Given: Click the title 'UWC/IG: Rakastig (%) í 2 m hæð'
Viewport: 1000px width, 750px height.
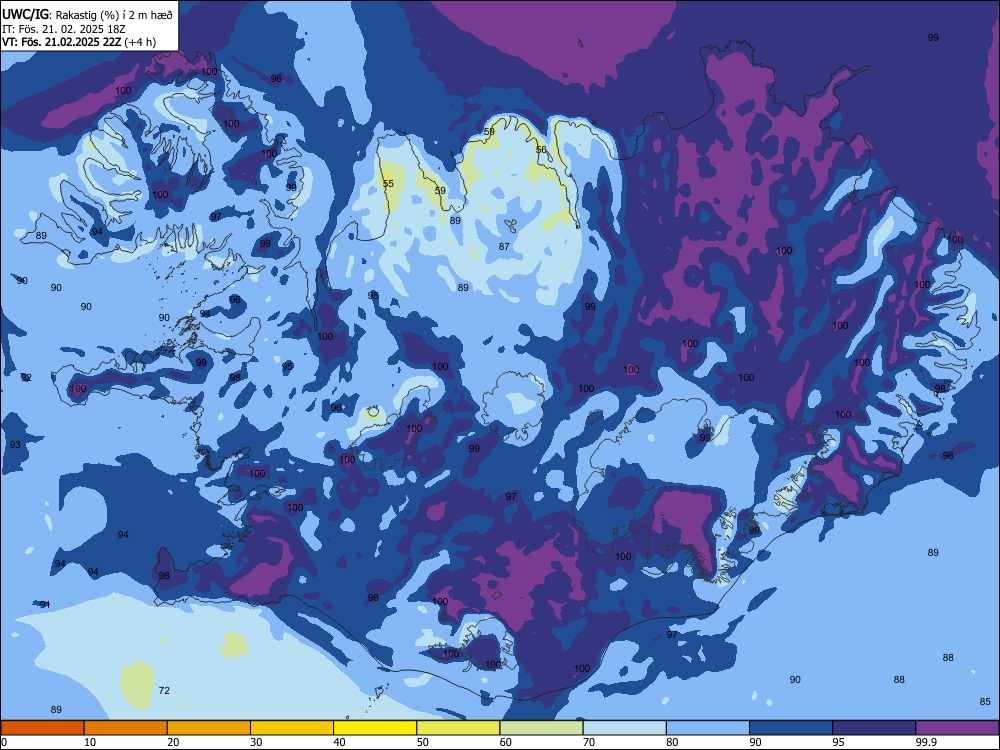Looking at the screenshot, I should pos(87,15).
